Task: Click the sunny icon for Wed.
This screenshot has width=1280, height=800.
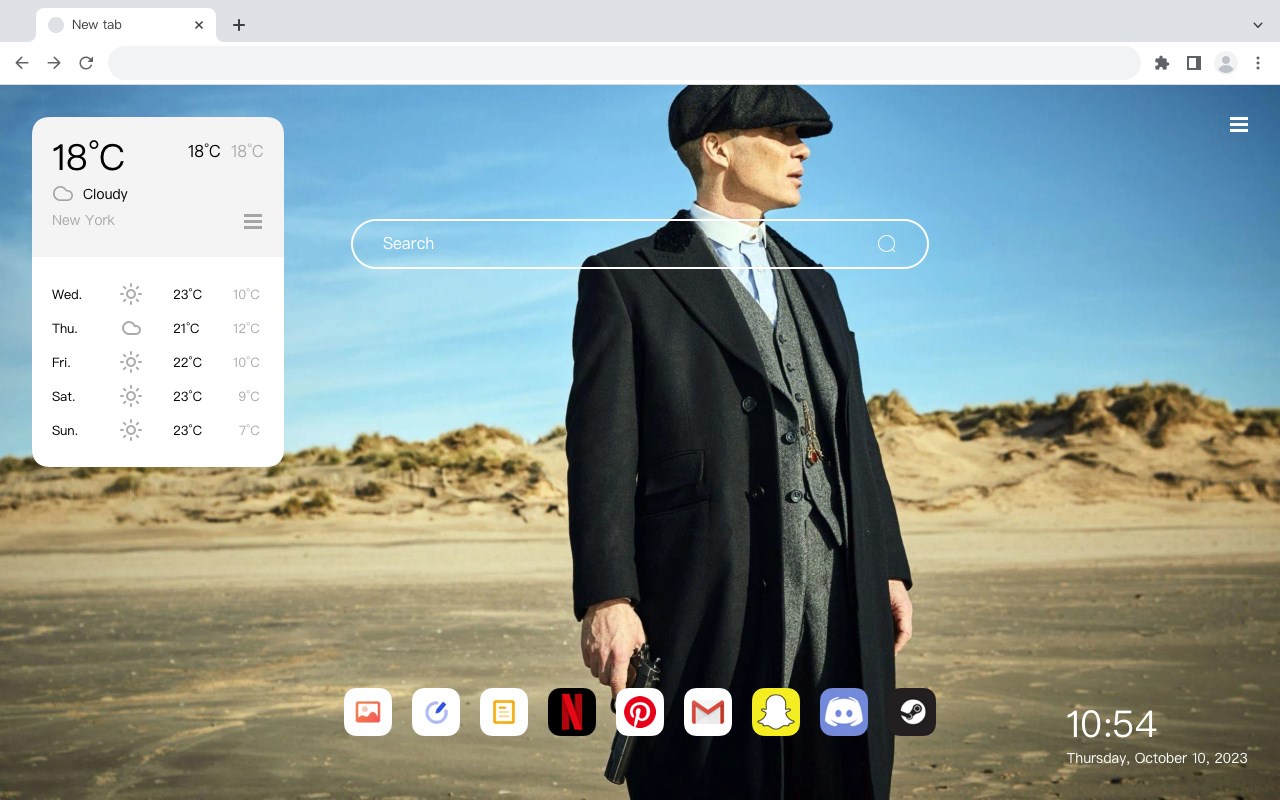Action: click(x=131, y=294)
